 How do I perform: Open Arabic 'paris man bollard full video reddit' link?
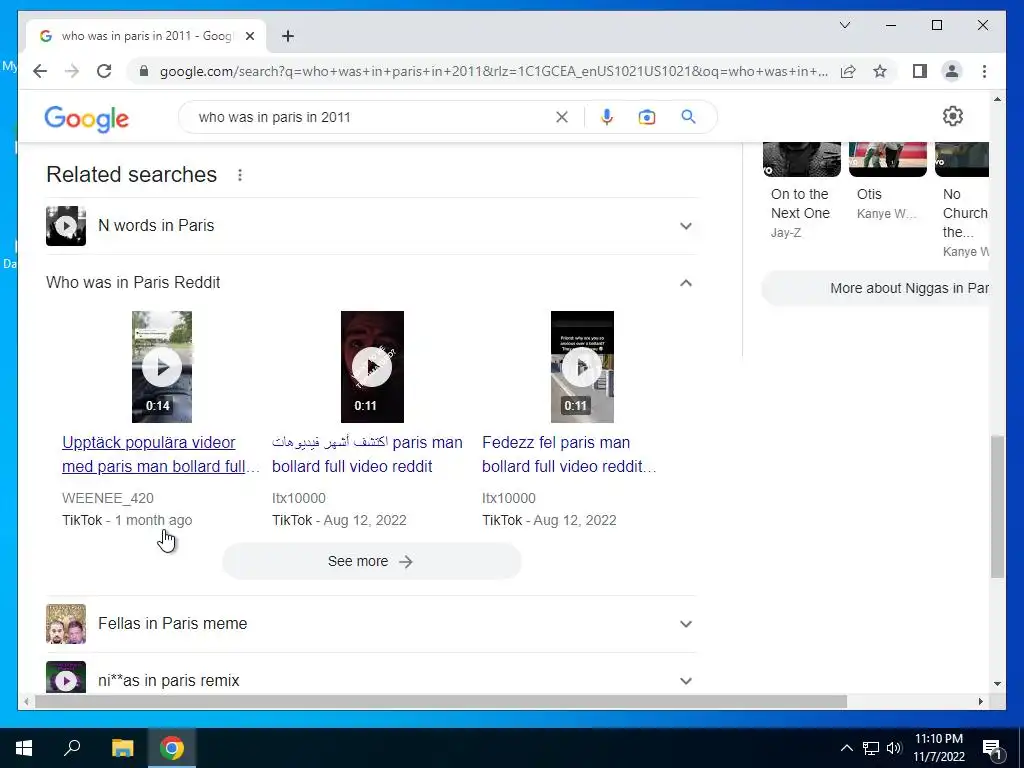(x=367, y=455)
